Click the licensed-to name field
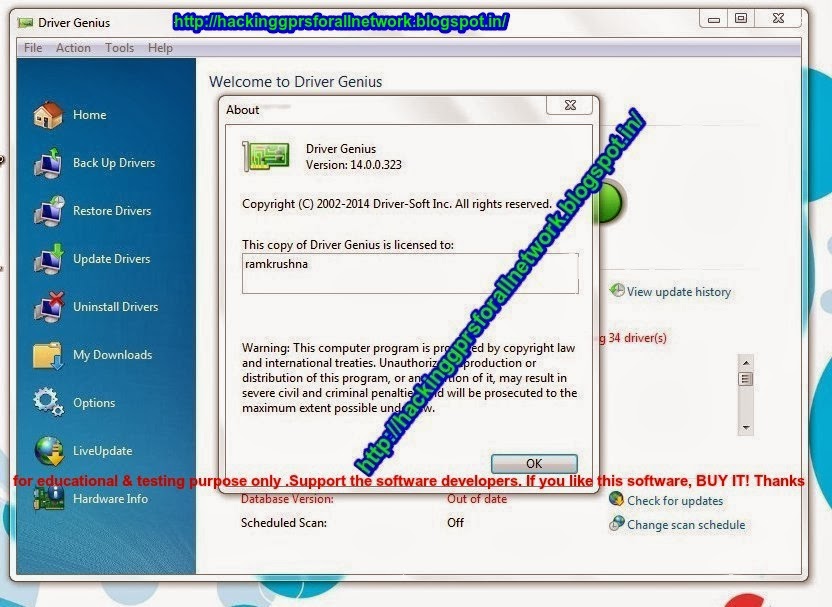This screenshot has width=832, height=607. tap(410, 273)
